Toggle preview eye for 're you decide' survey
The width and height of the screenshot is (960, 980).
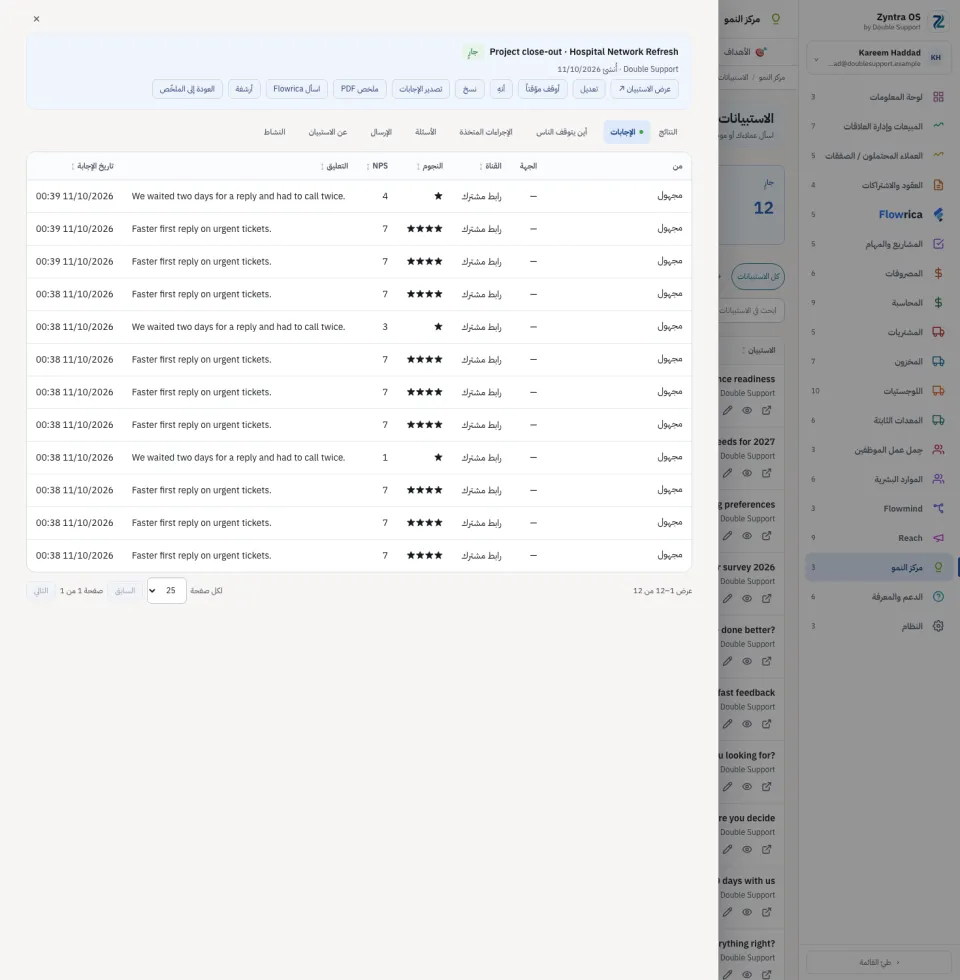[x=747, y=849]
